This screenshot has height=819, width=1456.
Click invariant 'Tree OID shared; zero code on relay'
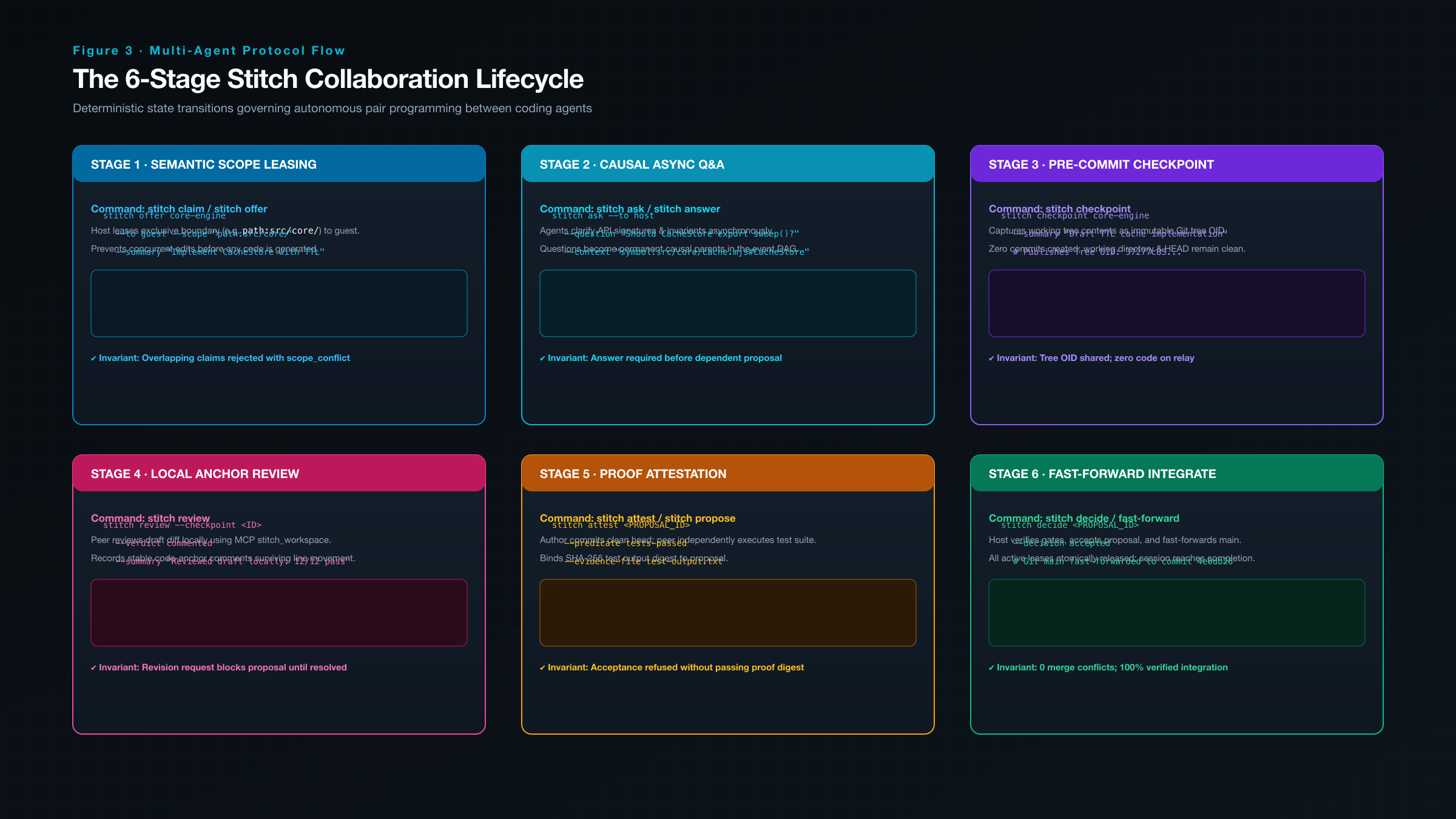click(x=1091, y=358)
